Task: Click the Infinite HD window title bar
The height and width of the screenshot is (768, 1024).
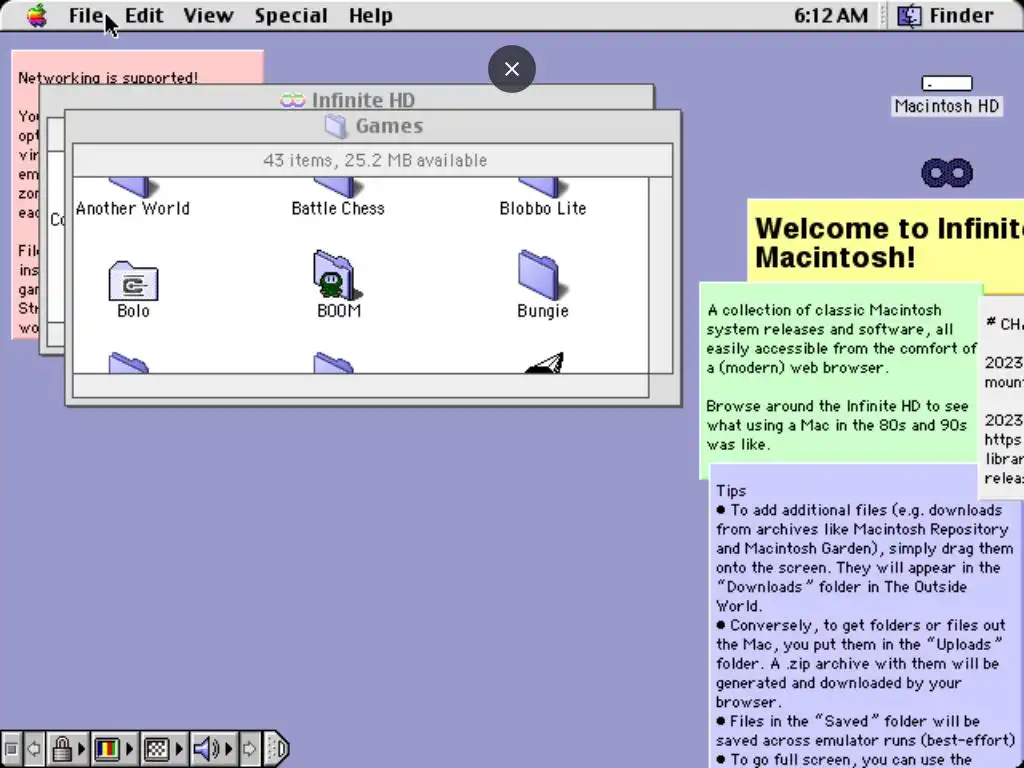Action: pyautogui.click(x=347, y=99)
